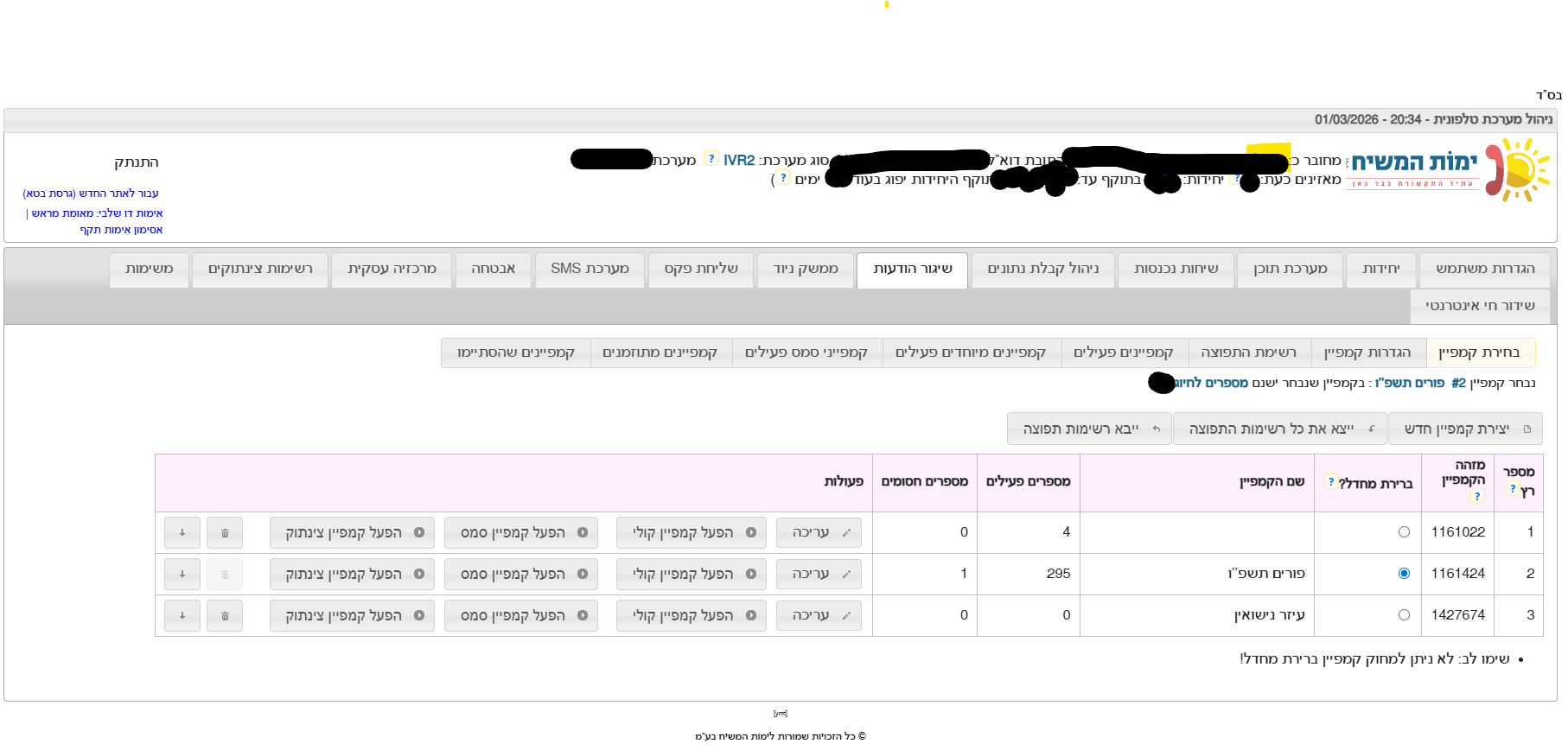Viewport: 1568px width, 750px height.
Task: Click the down arrow button in the first campaign row
Action: tap(182, 533)
